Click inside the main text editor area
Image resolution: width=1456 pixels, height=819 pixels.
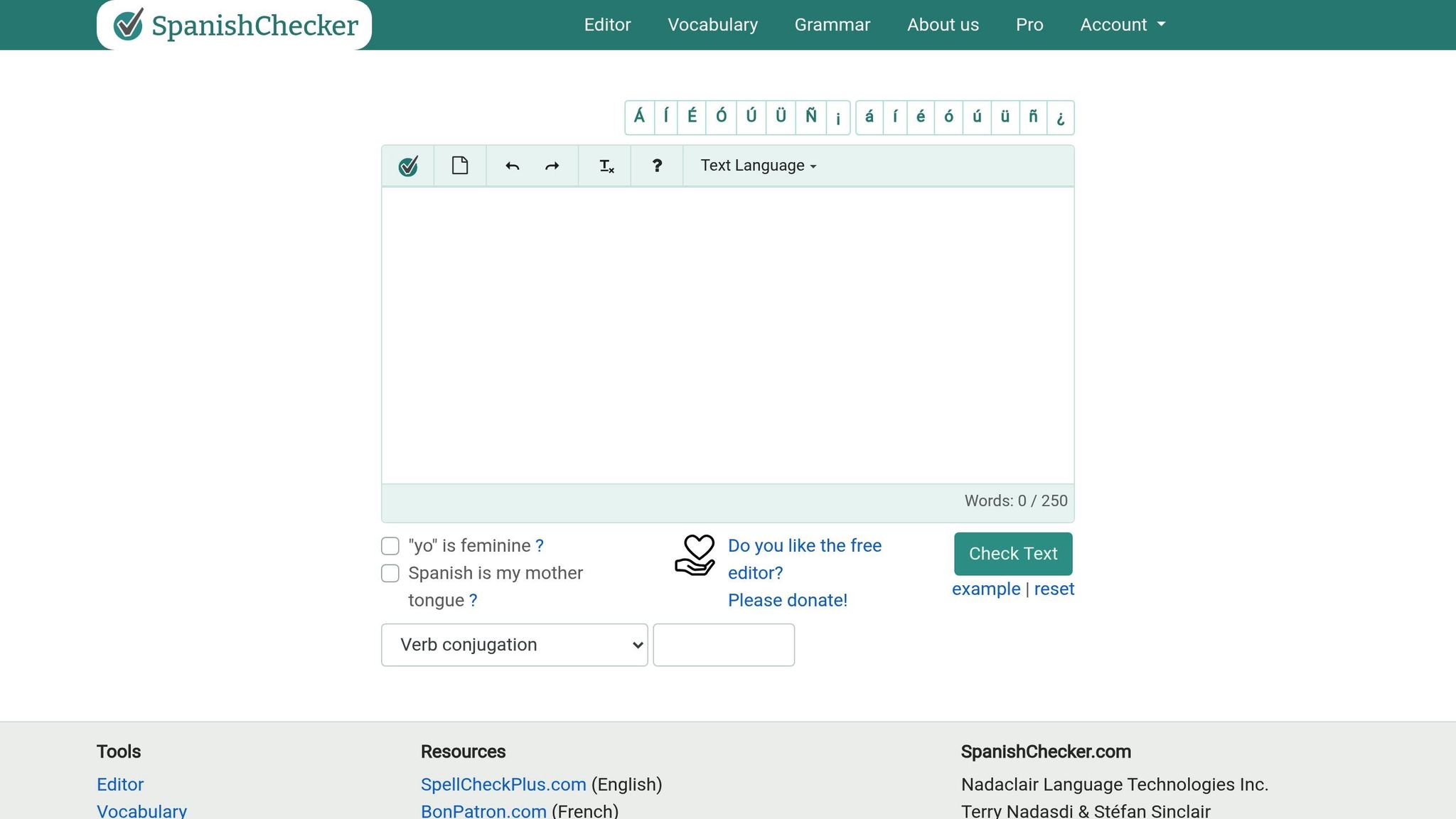pyautogui.click(x=728, y=336)
